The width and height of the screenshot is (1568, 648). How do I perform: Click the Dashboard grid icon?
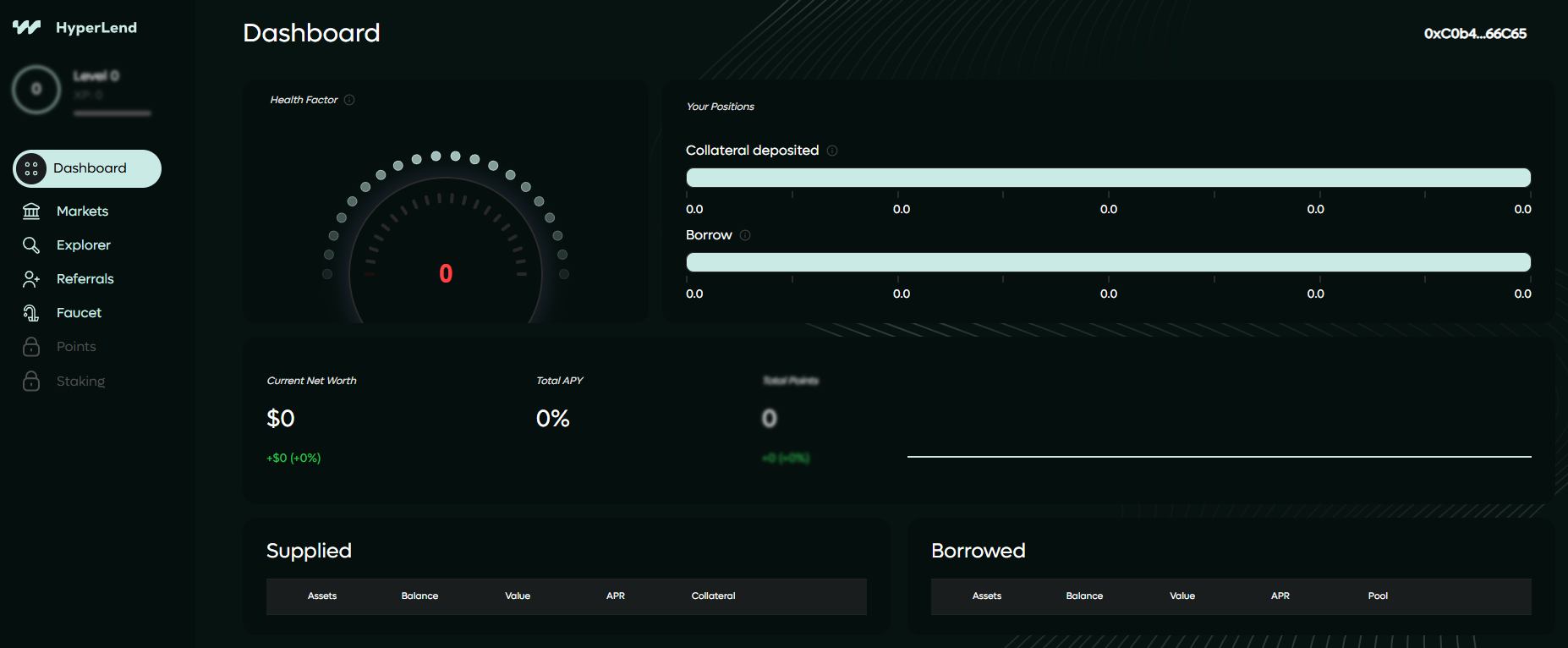[x=31, y=168]
